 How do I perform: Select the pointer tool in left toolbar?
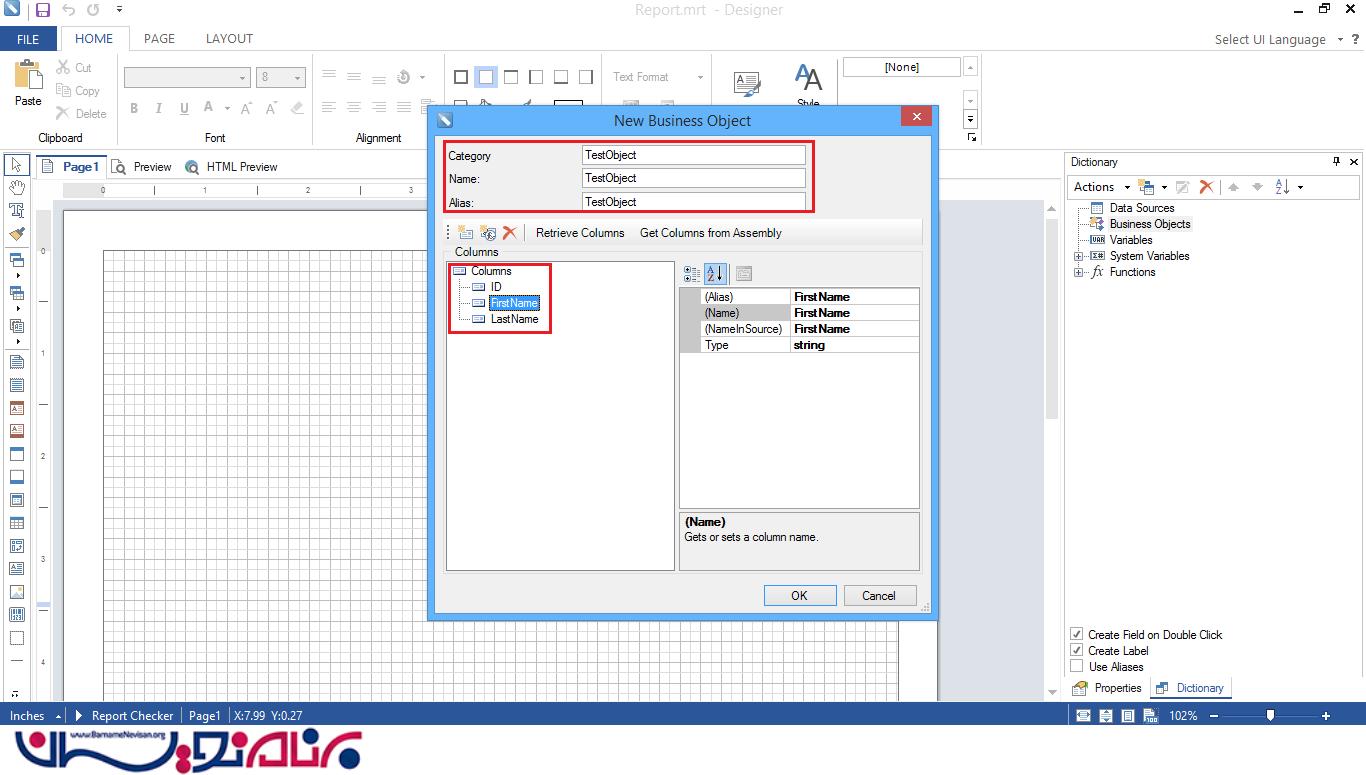[16, 165]
